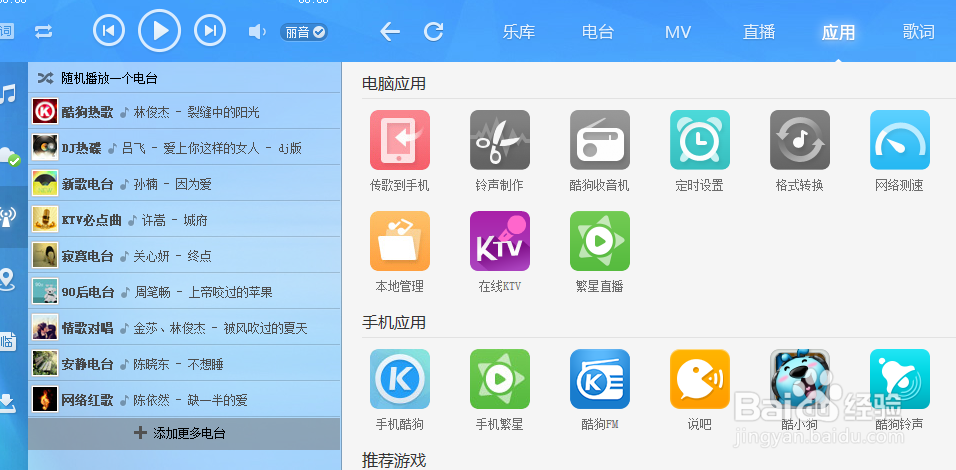Switch to the 直播 tab

(x=759, y=32)
